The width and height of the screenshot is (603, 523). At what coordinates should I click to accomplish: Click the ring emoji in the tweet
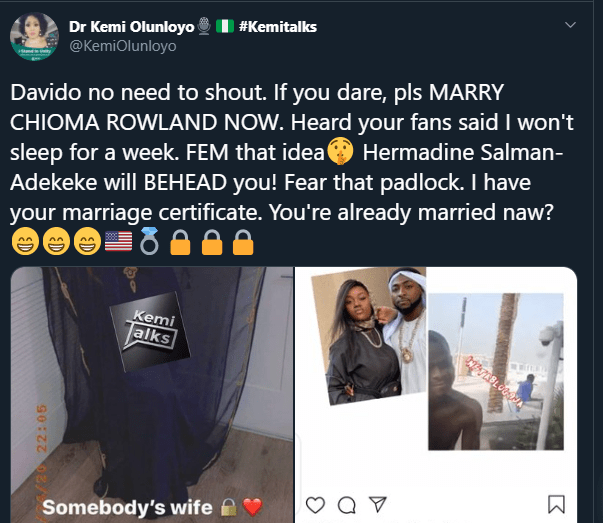pos(150,244)
